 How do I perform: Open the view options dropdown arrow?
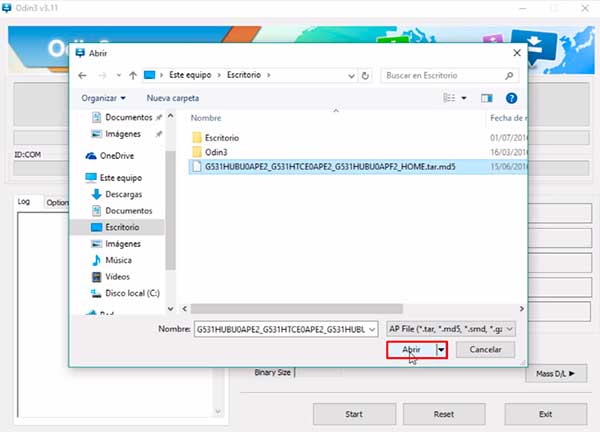[464, 98]
